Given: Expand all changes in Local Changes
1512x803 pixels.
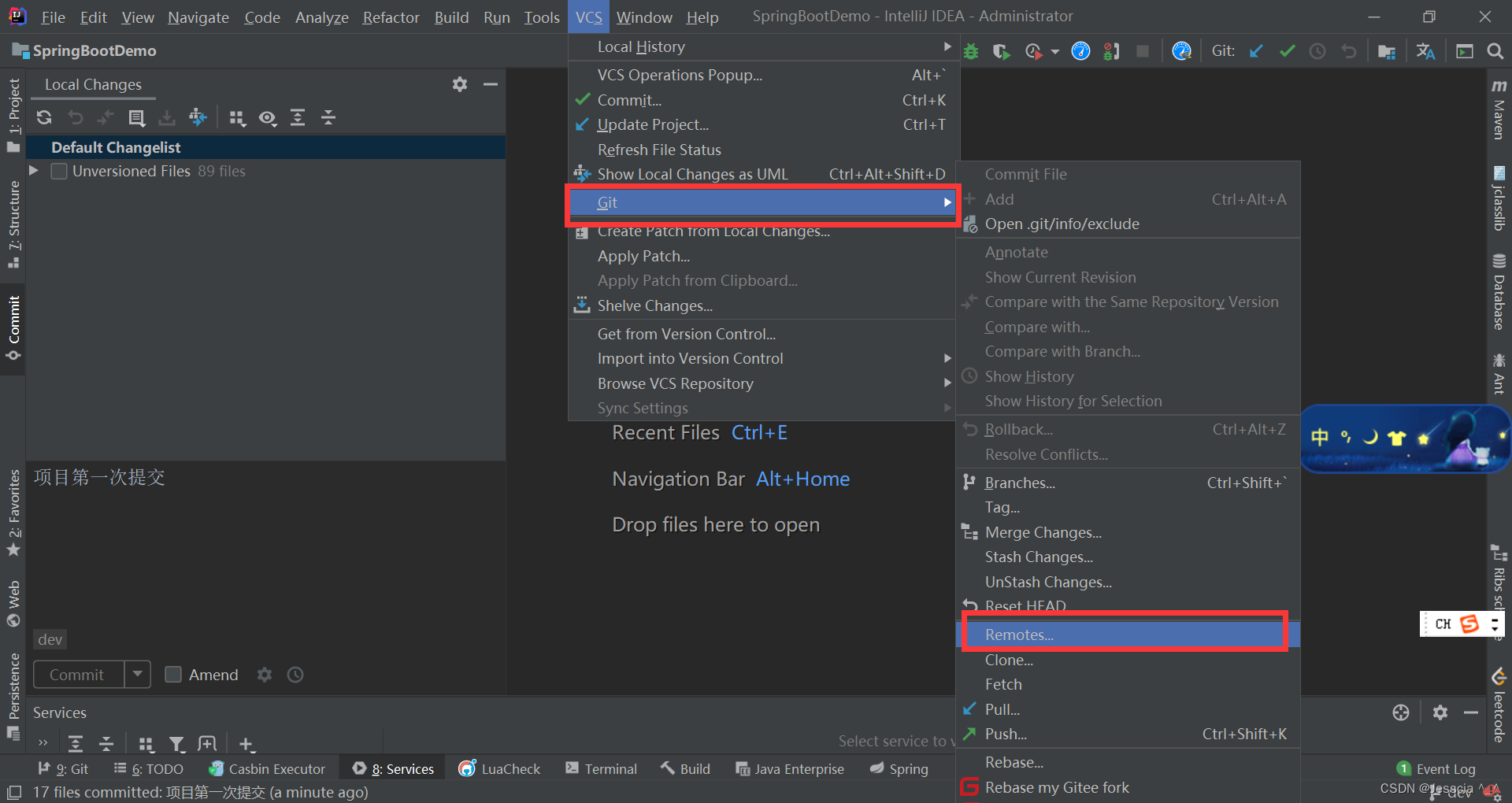Looking at the screenshot, I should tap(298, 117).
